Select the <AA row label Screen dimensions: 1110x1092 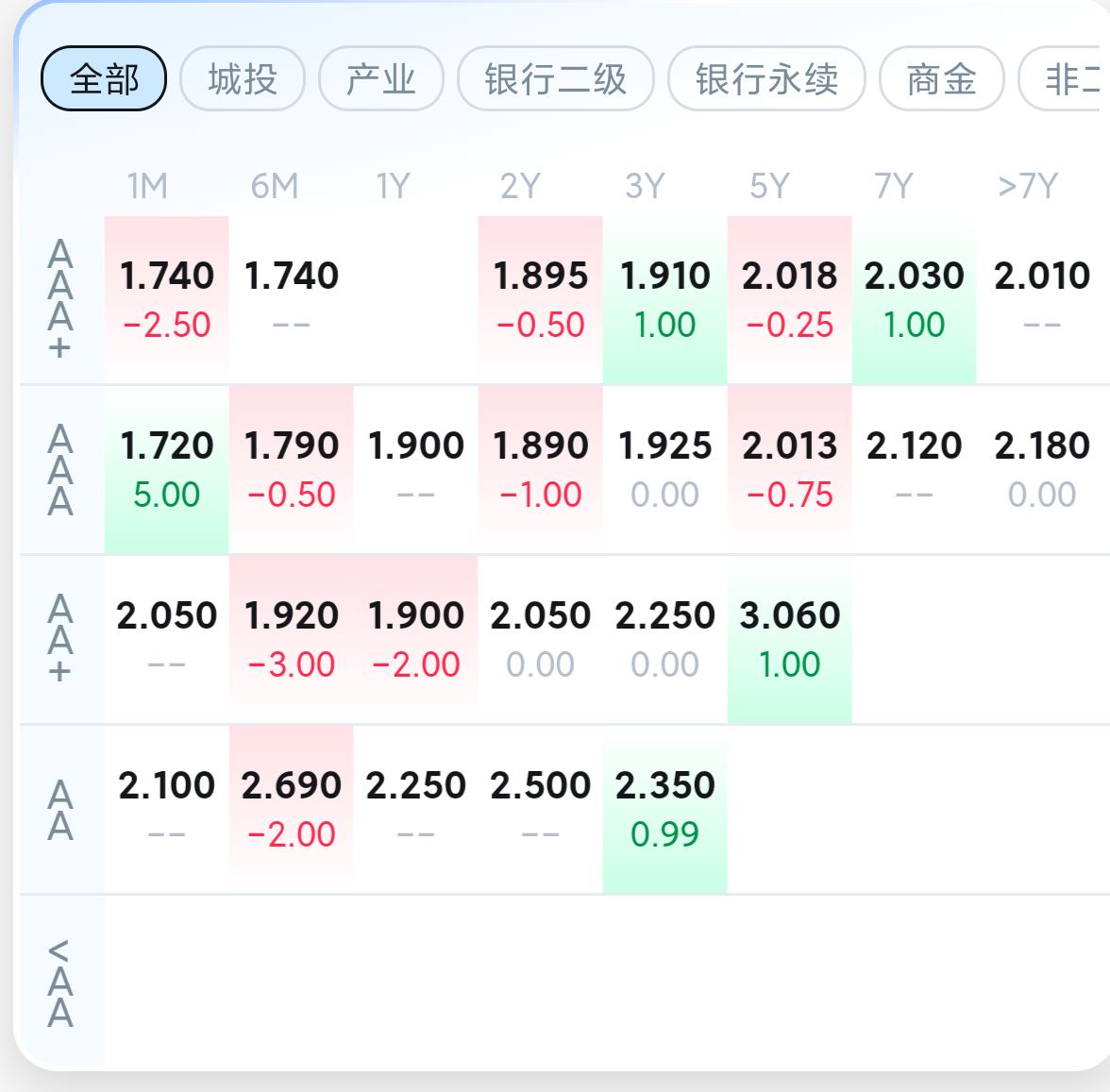tap(60, 983)
